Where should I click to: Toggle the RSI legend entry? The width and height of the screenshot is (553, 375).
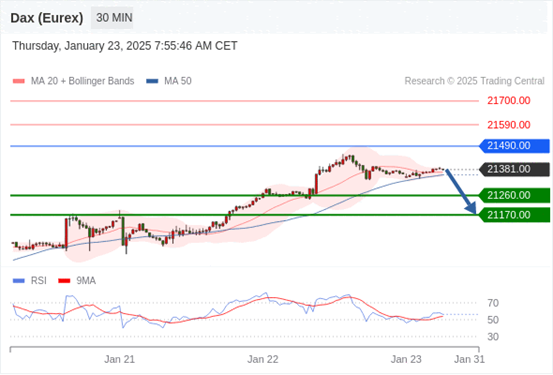pos(30,281)
